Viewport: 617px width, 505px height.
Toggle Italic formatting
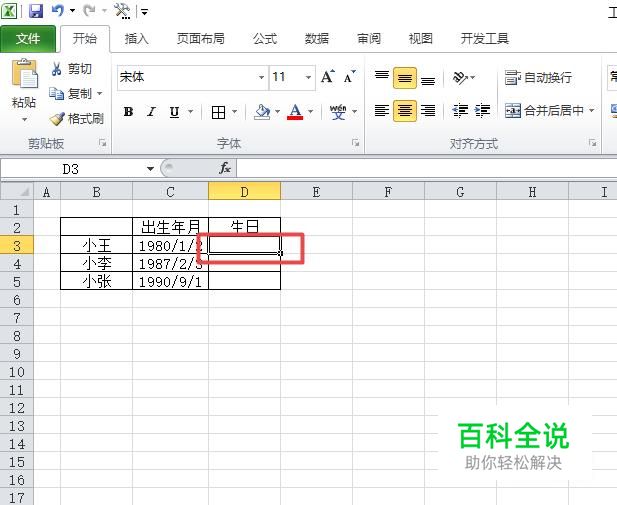(x=151, y=112)
